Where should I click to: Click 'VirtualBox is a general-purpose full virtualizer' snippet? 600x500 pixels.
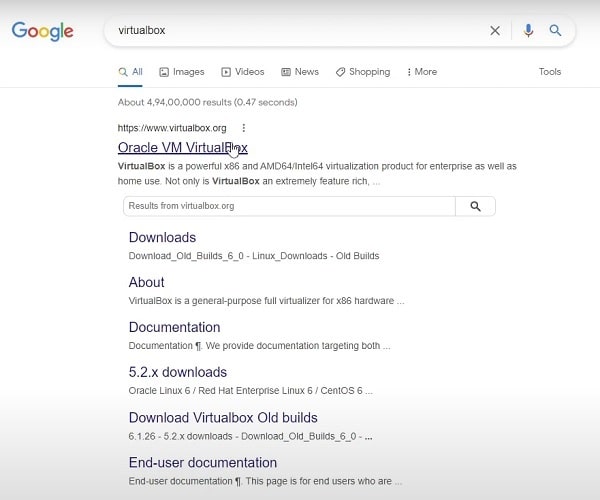266,301
